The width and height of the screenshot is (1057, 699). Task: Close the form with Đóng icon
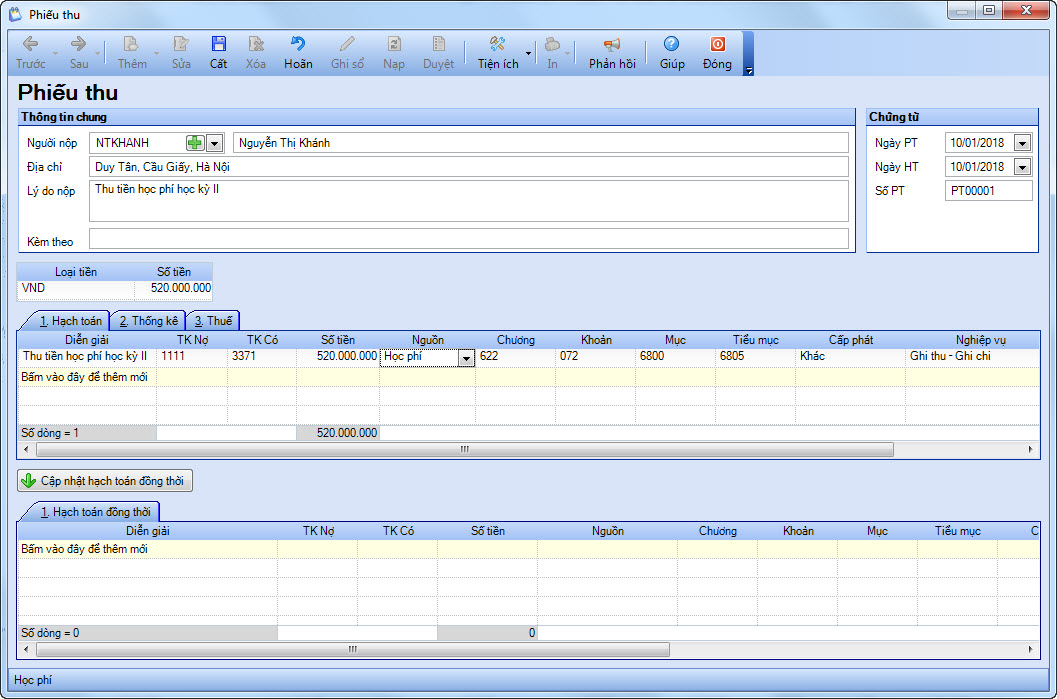click(717, 44)
